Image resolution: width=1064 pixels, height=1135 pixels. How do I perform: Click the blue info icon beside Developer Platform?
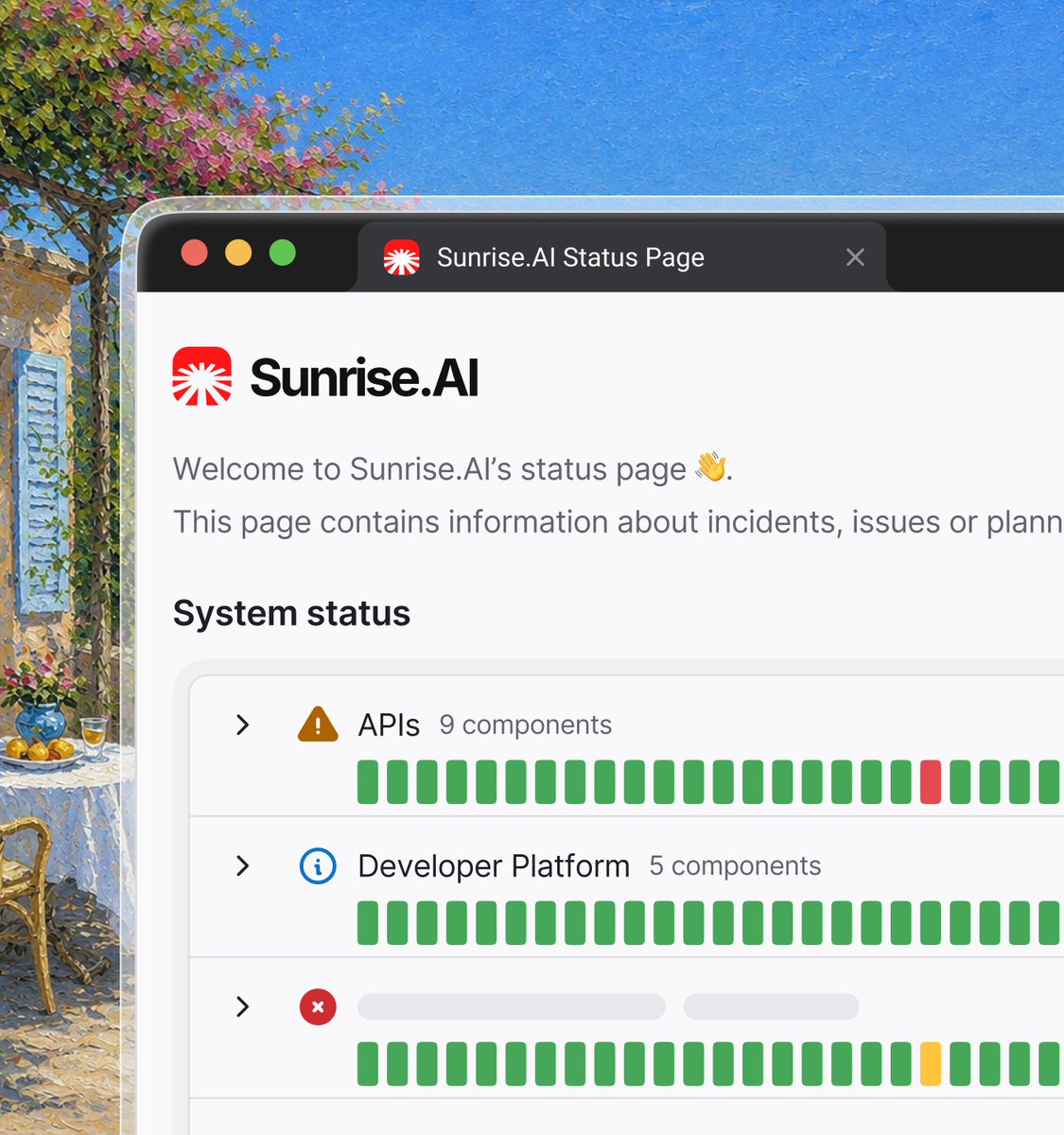tap(318, 865)
